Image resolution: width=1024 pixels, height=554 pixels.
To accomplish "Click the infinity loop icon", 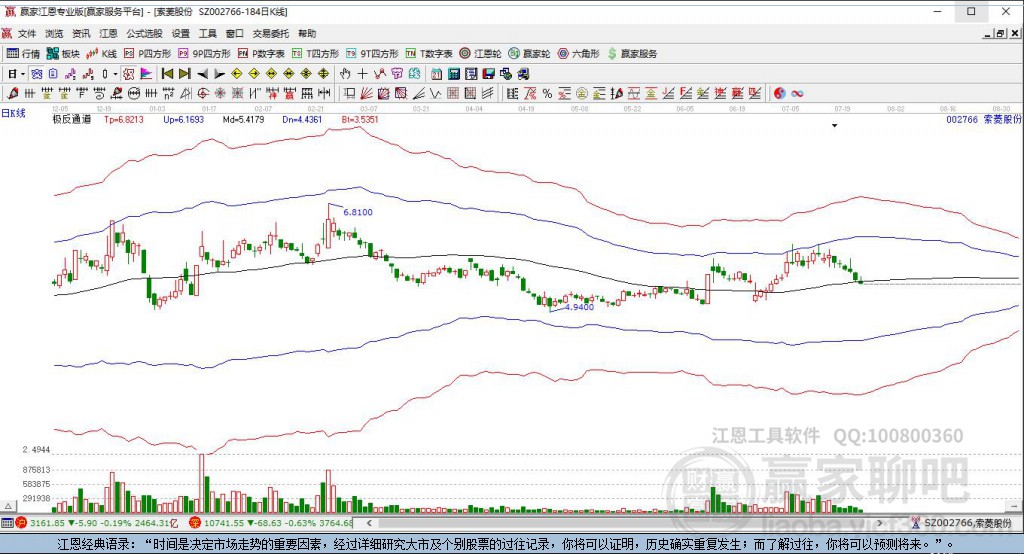I will coord(797,93).
